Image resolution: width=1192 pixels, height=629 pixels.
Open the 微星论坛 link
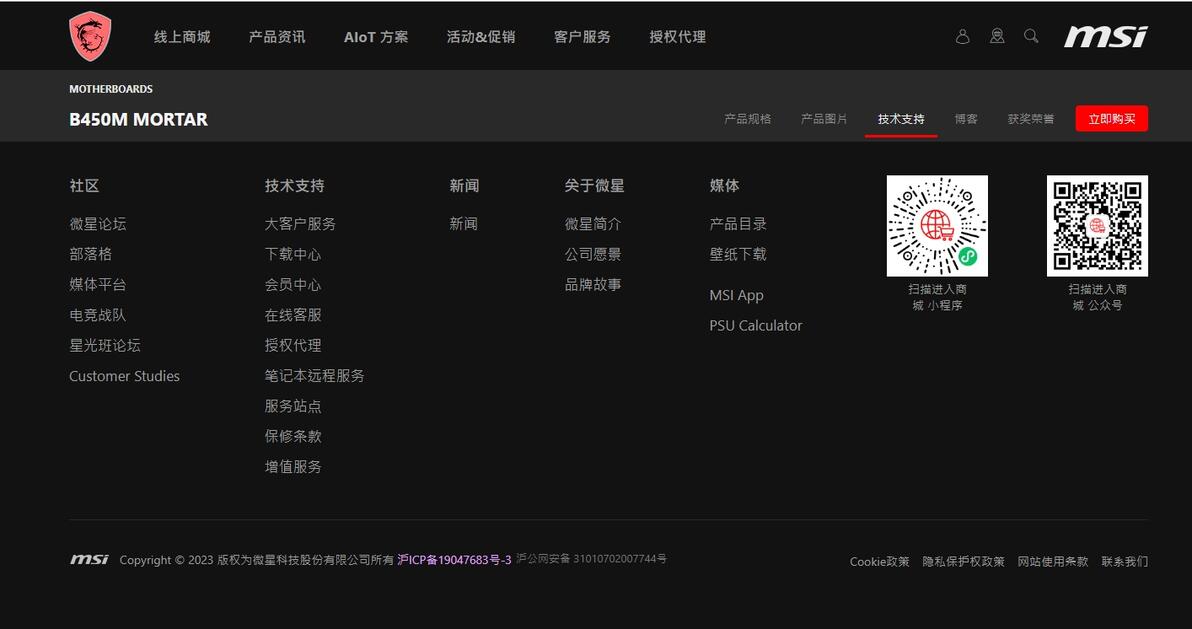[x=98, y=224]
